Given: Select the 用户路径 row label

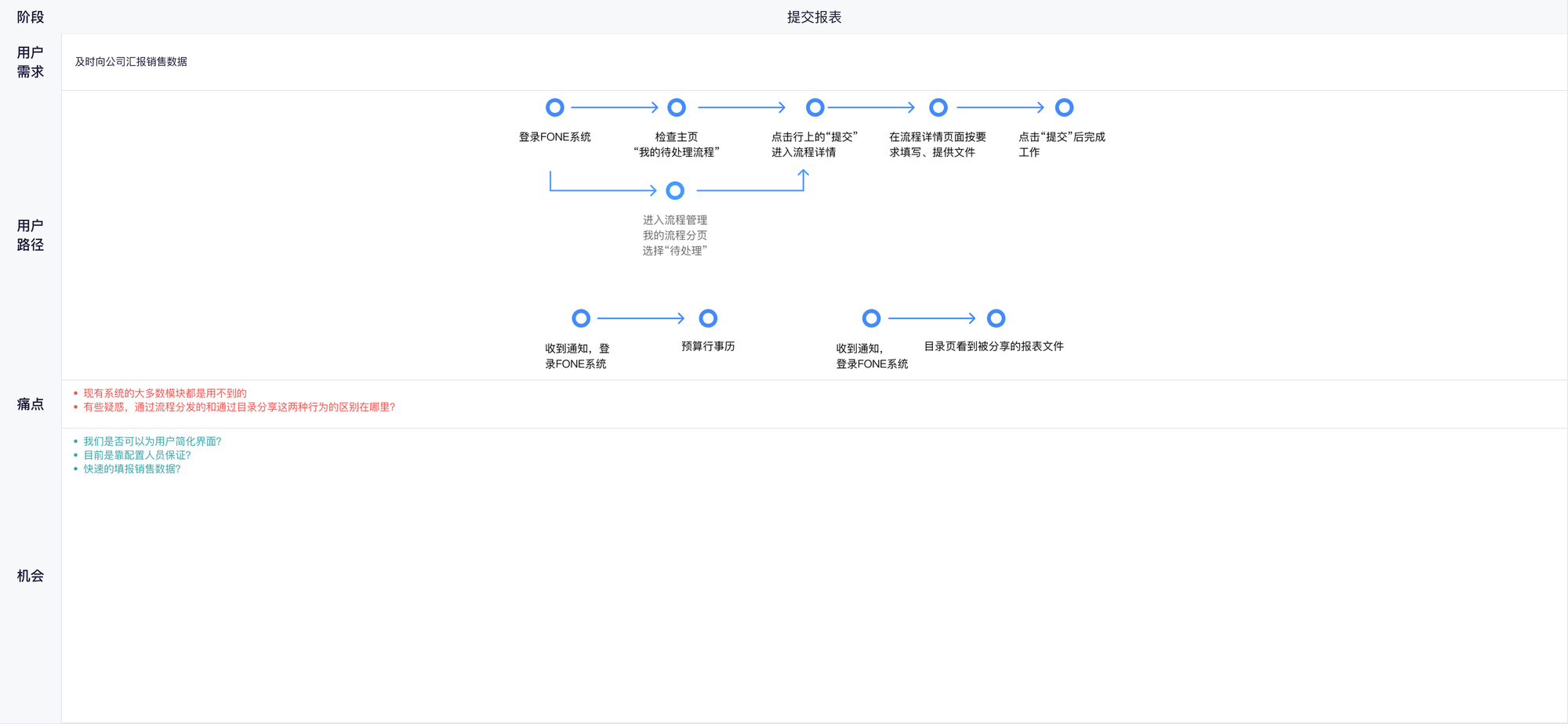Looking at the screenshot, I should (x=31, y=235).
